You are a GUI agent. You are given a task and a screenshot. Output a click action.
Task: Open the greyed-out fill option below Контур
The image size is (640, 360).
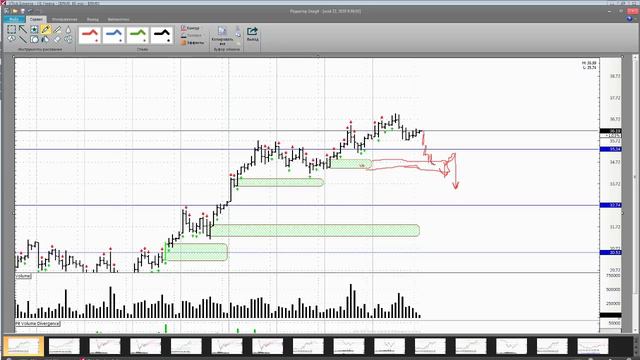click(x=191, y=35)
